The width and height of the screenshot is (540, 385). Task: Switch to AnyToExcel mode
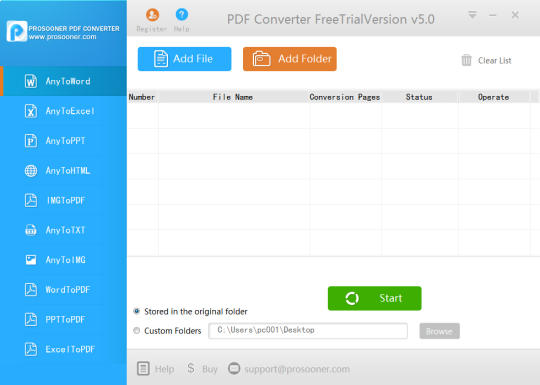(63, 111)
